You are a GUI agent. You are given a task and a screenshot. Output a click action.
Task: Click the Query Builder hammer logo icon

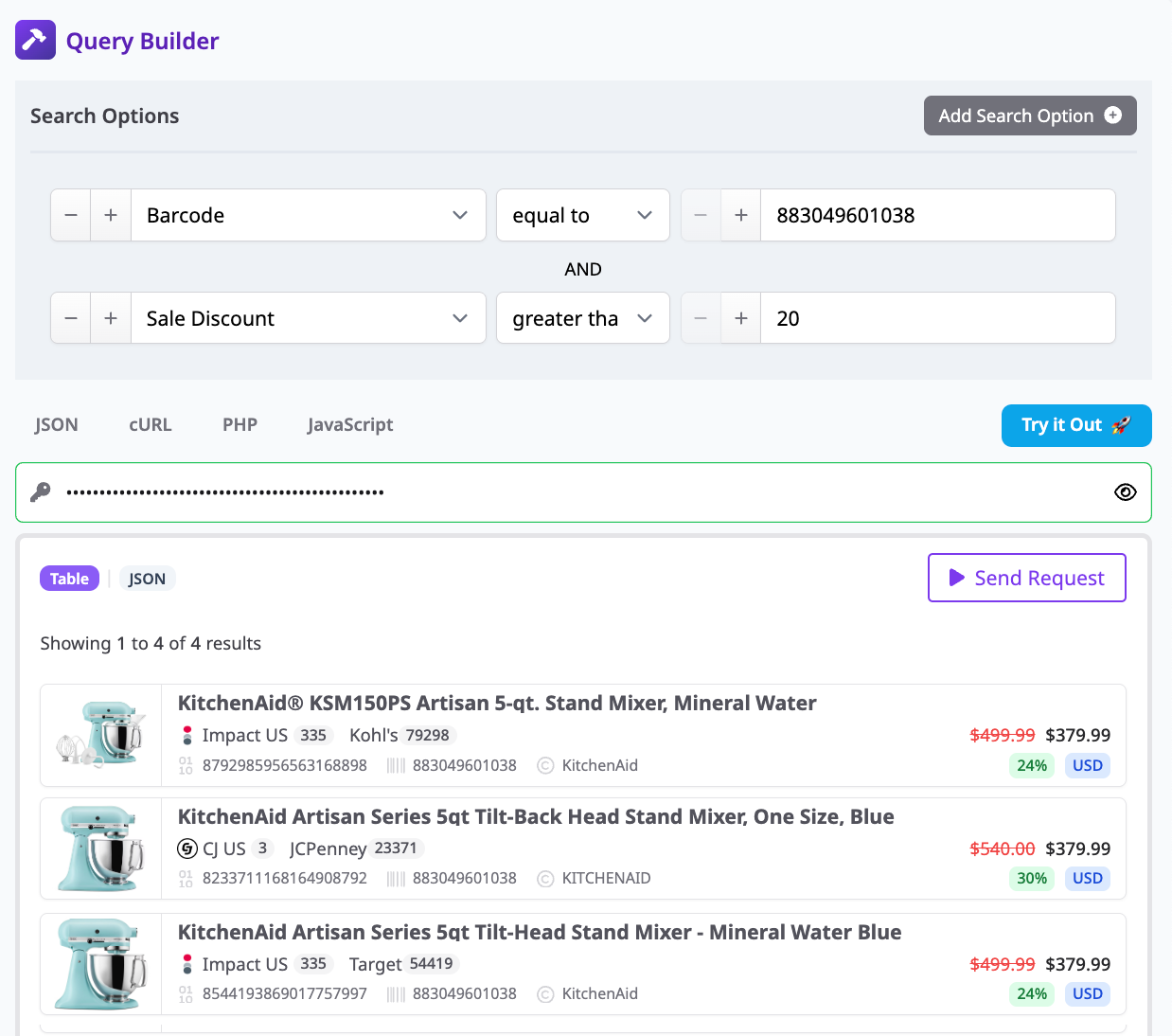[x=35, y=40]
